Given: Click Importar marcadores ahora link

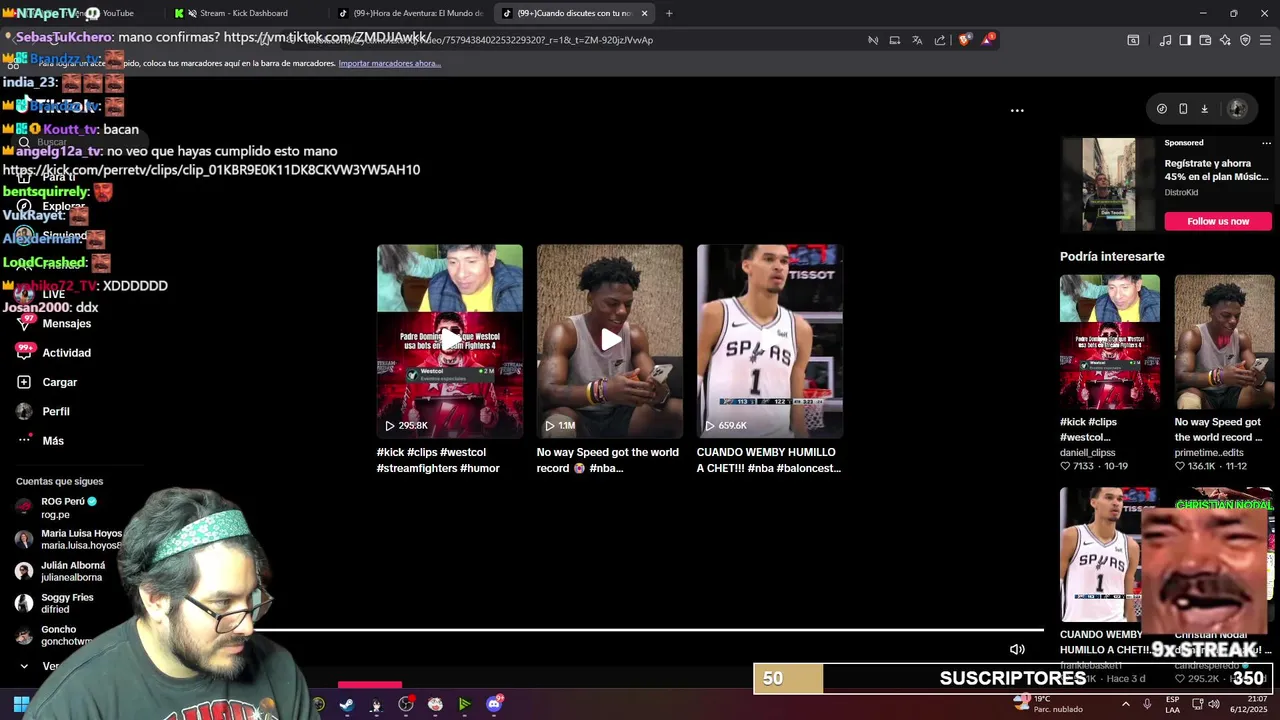Looking at the screenshot, I should pos(389,63).
